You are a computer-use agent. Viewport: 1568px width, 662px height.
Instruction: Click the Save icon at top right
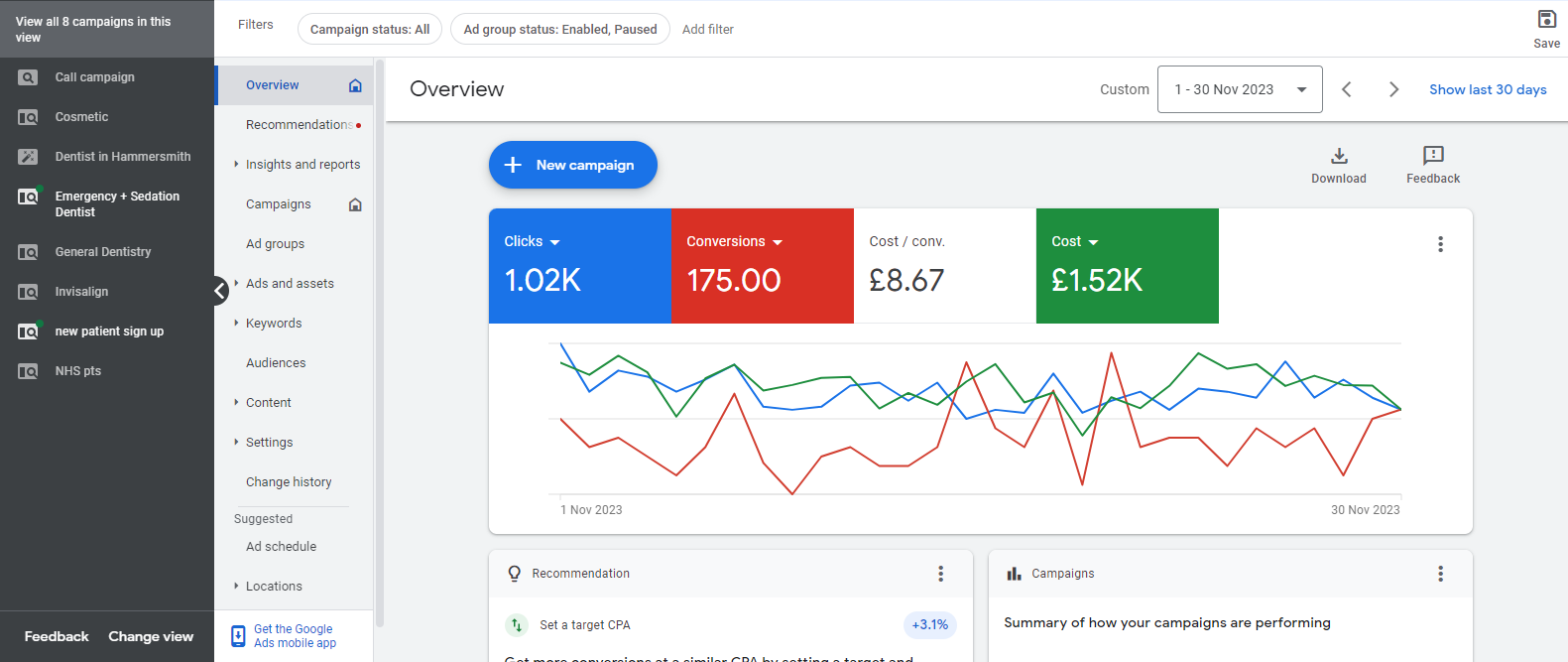click(x=1546, y=20)
